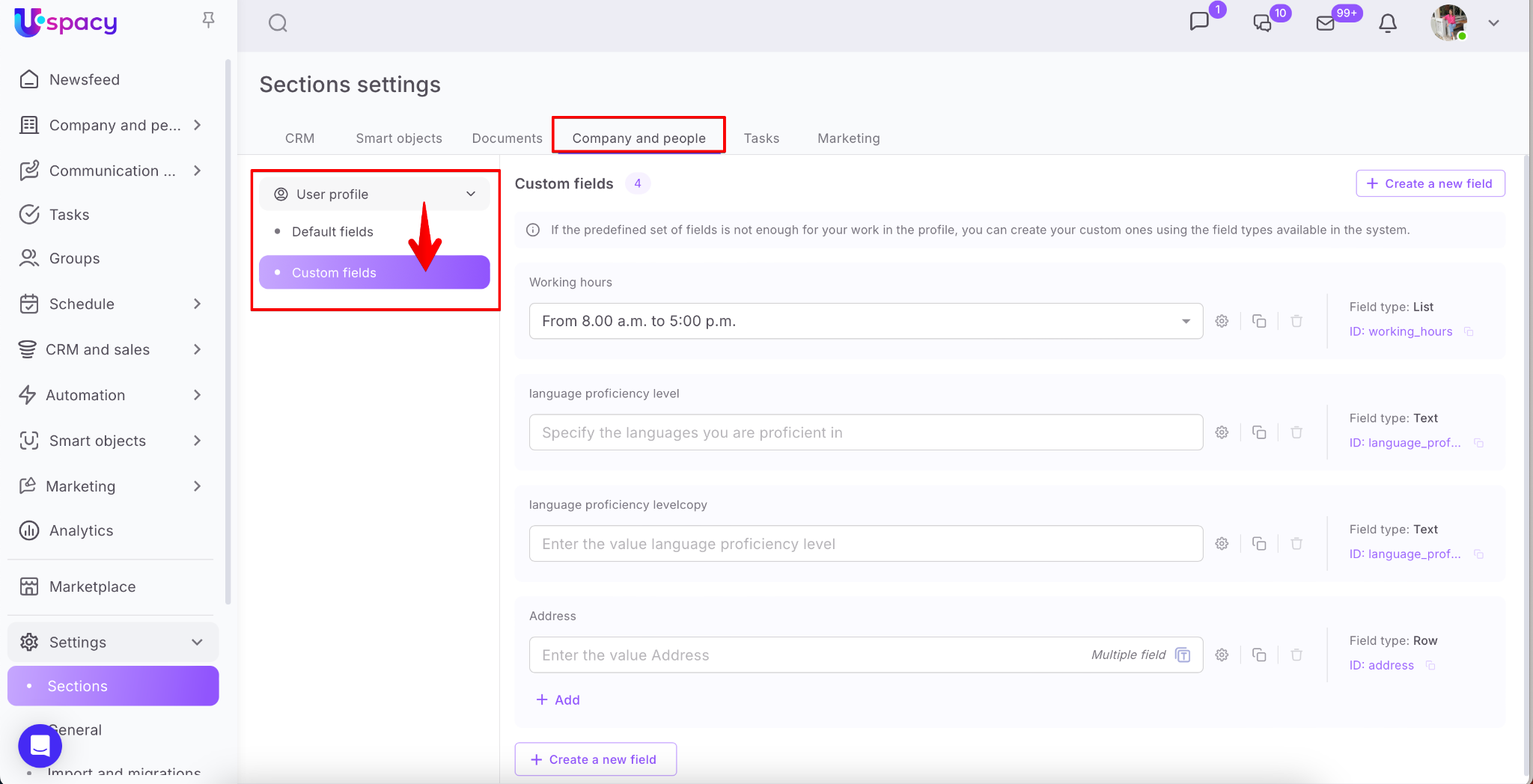Click Add under the Address field

558,700
